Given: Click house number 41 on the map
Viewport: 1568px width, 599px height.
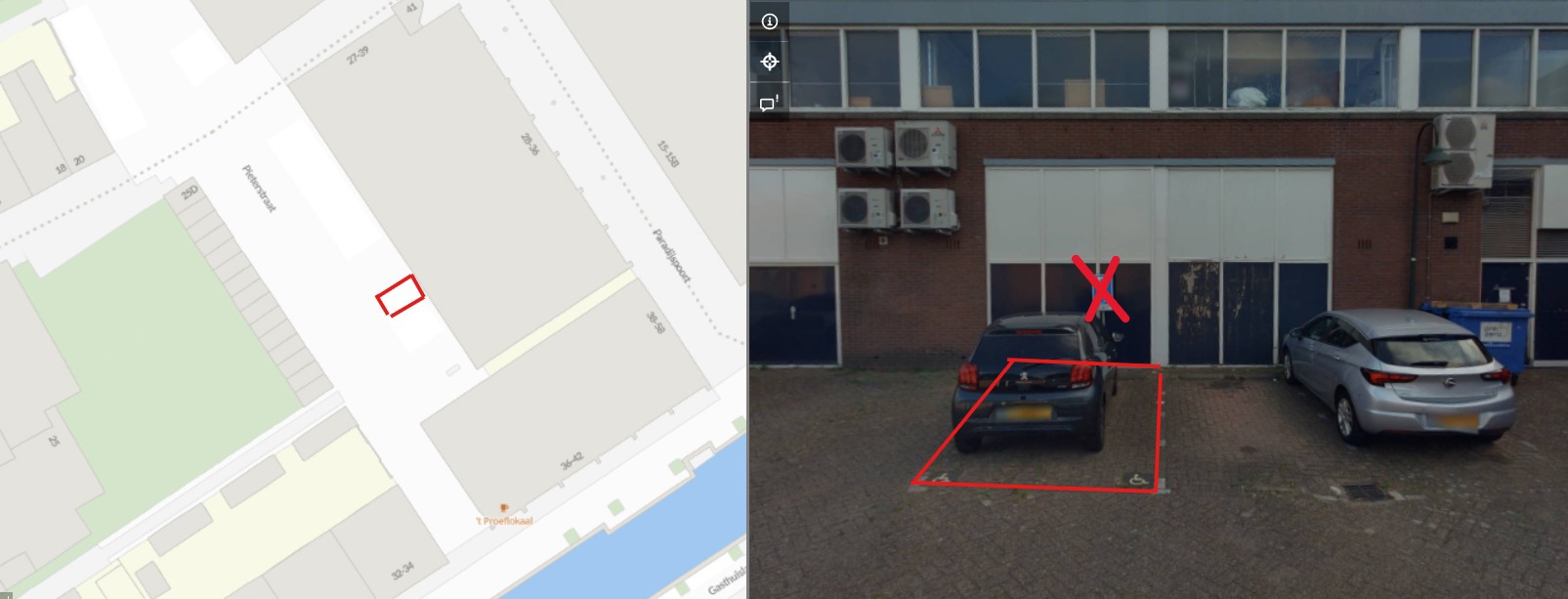Looking at the screenshot, I should point(411,9).
